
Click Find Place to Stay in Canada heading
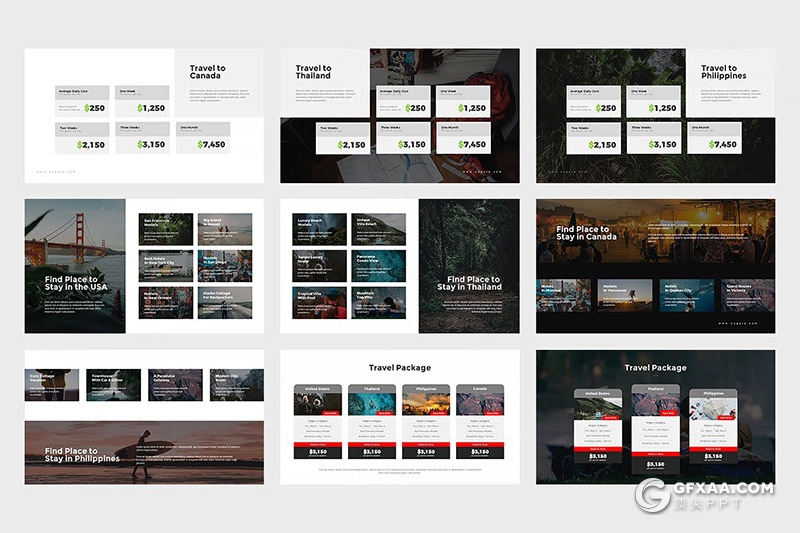(x=583, y=234)
